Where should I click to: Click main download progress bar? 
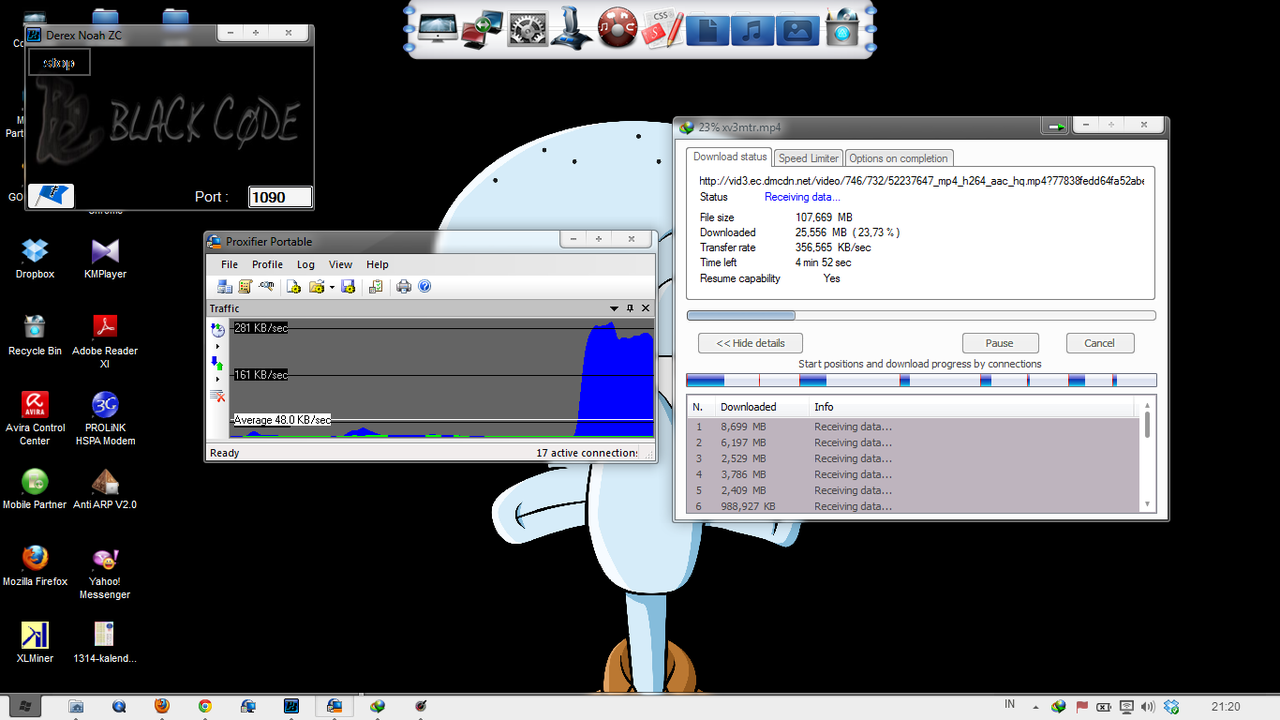click(x=921, y=316)
